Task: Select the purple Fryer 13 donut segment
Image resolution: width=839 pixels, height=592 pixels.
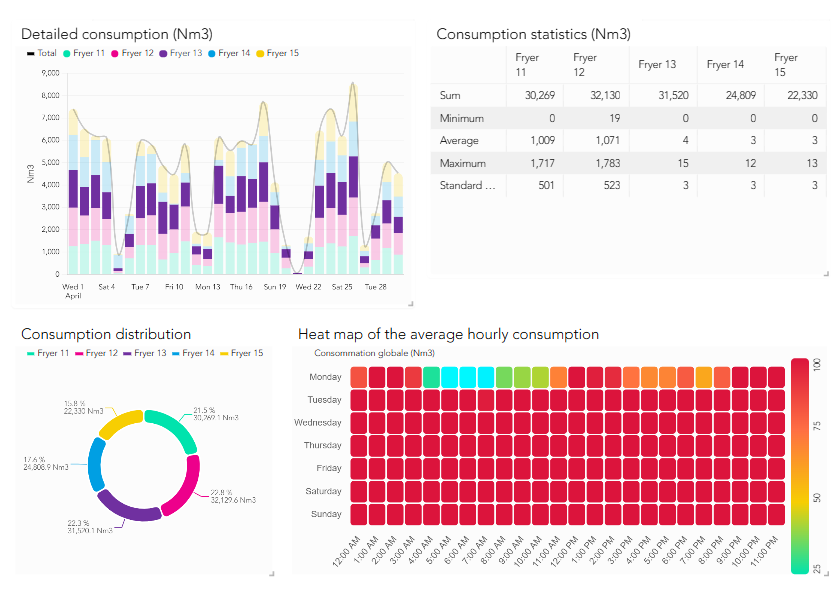Action: (x=127, y=508)
